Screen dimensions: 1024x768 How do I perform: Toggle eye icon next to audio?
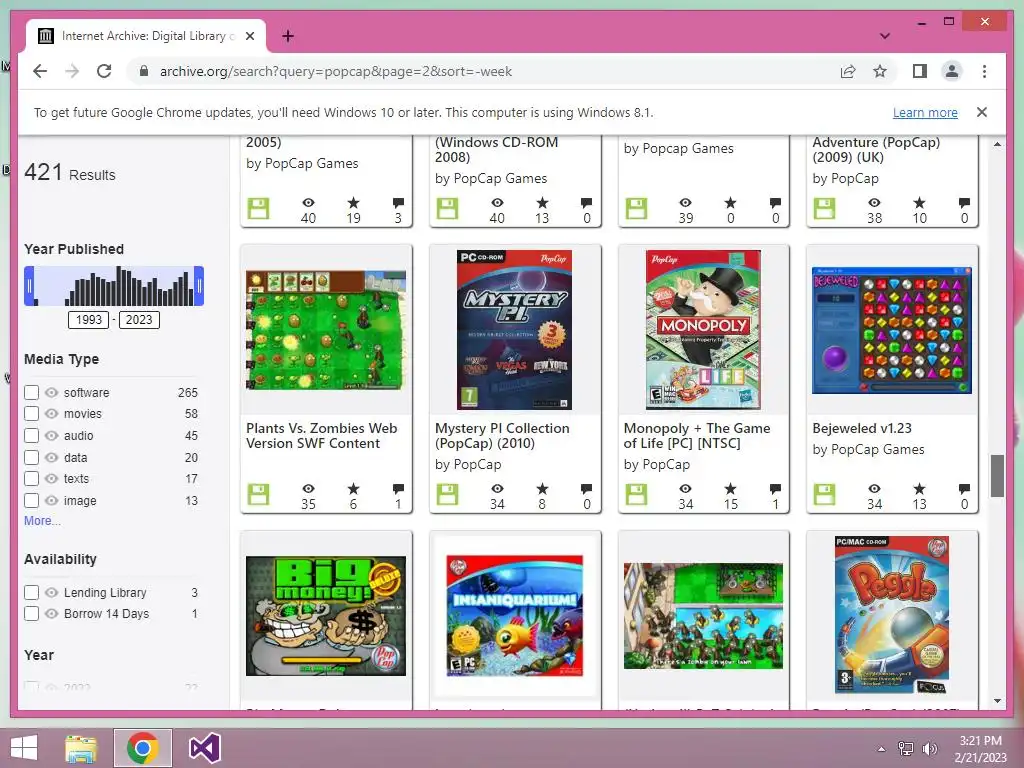point(52,436)
